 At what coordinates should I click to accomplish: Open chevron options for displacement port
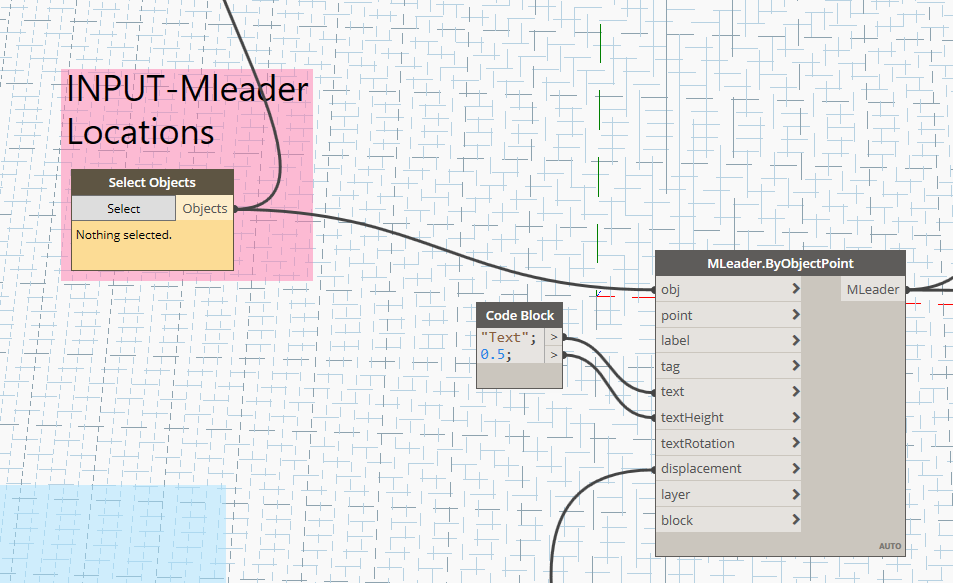(x=796, y=468)
